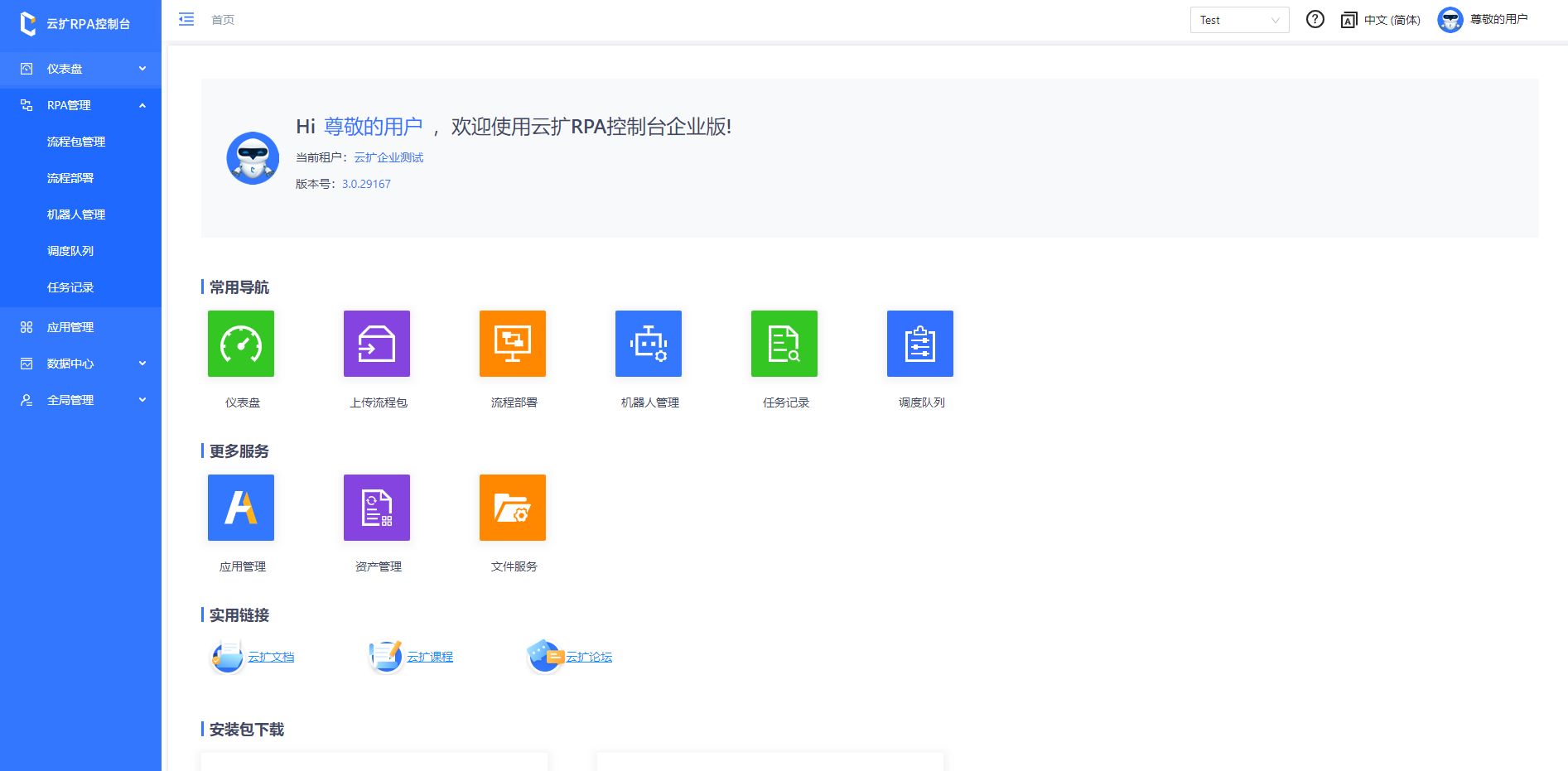Open the 应用管理 tile in 更多服务

click(x=241, y=508)
